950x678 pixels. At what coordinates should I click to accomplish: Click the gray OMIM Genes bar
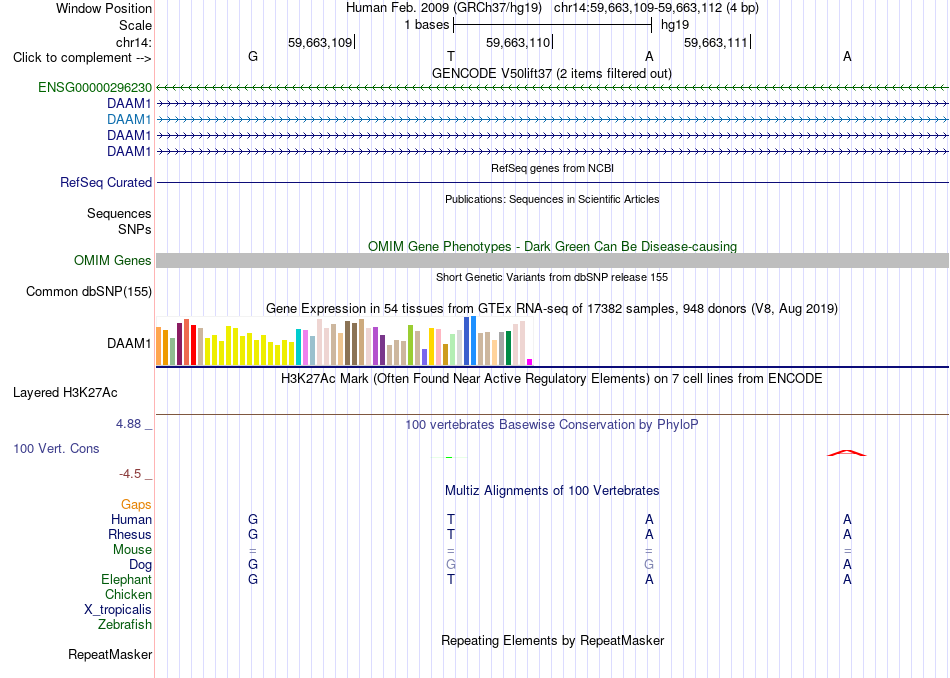(x=552, y=261)
